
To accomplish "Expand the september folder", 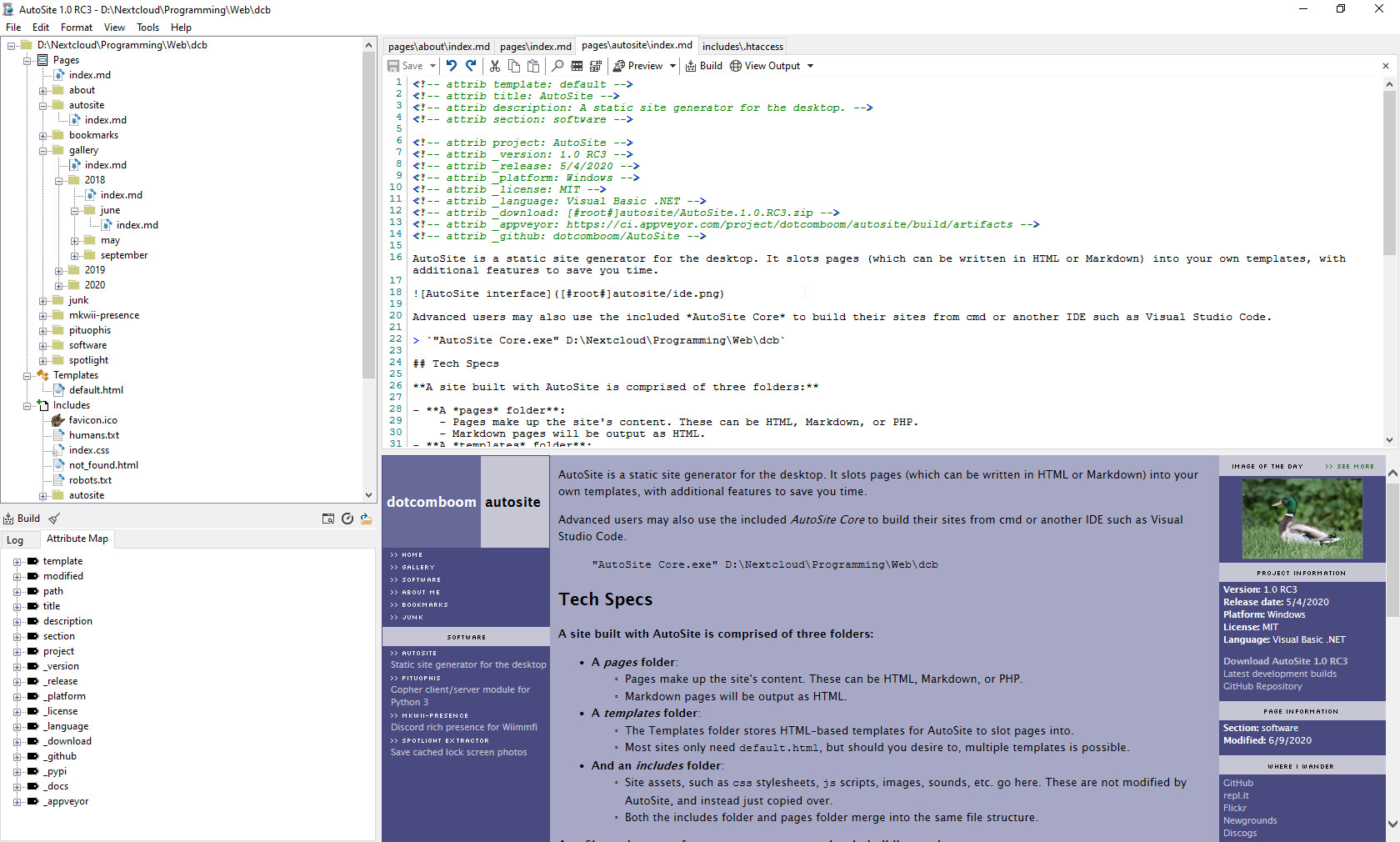I will [x=74, y=256].
